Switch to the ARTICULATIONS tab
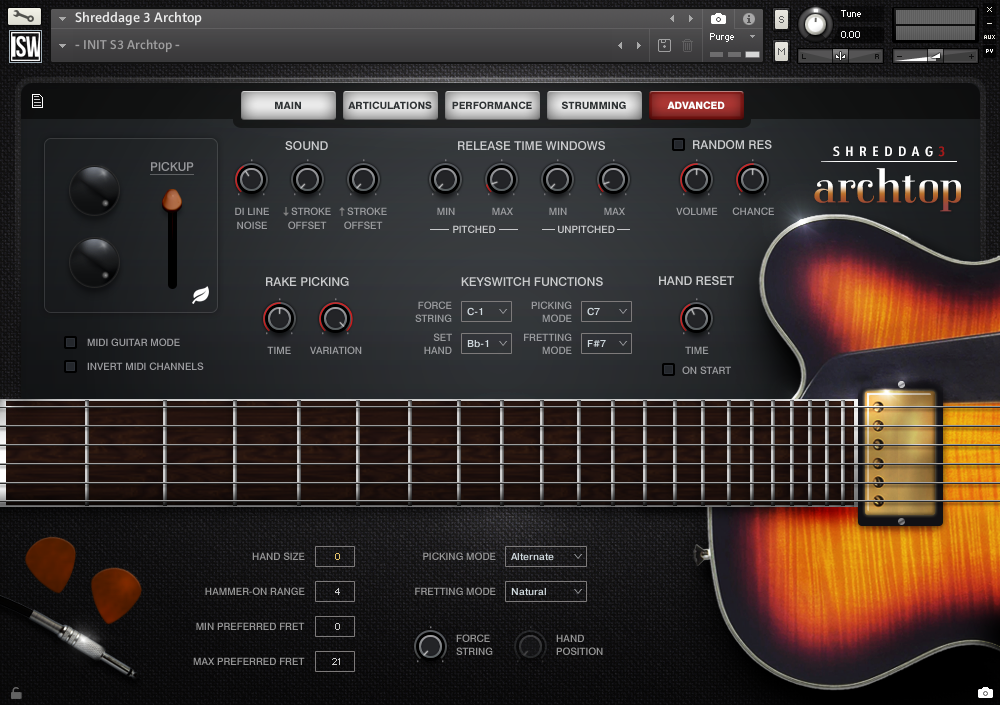This screenshot has width=1000, height=705. [x=390, y=104]
